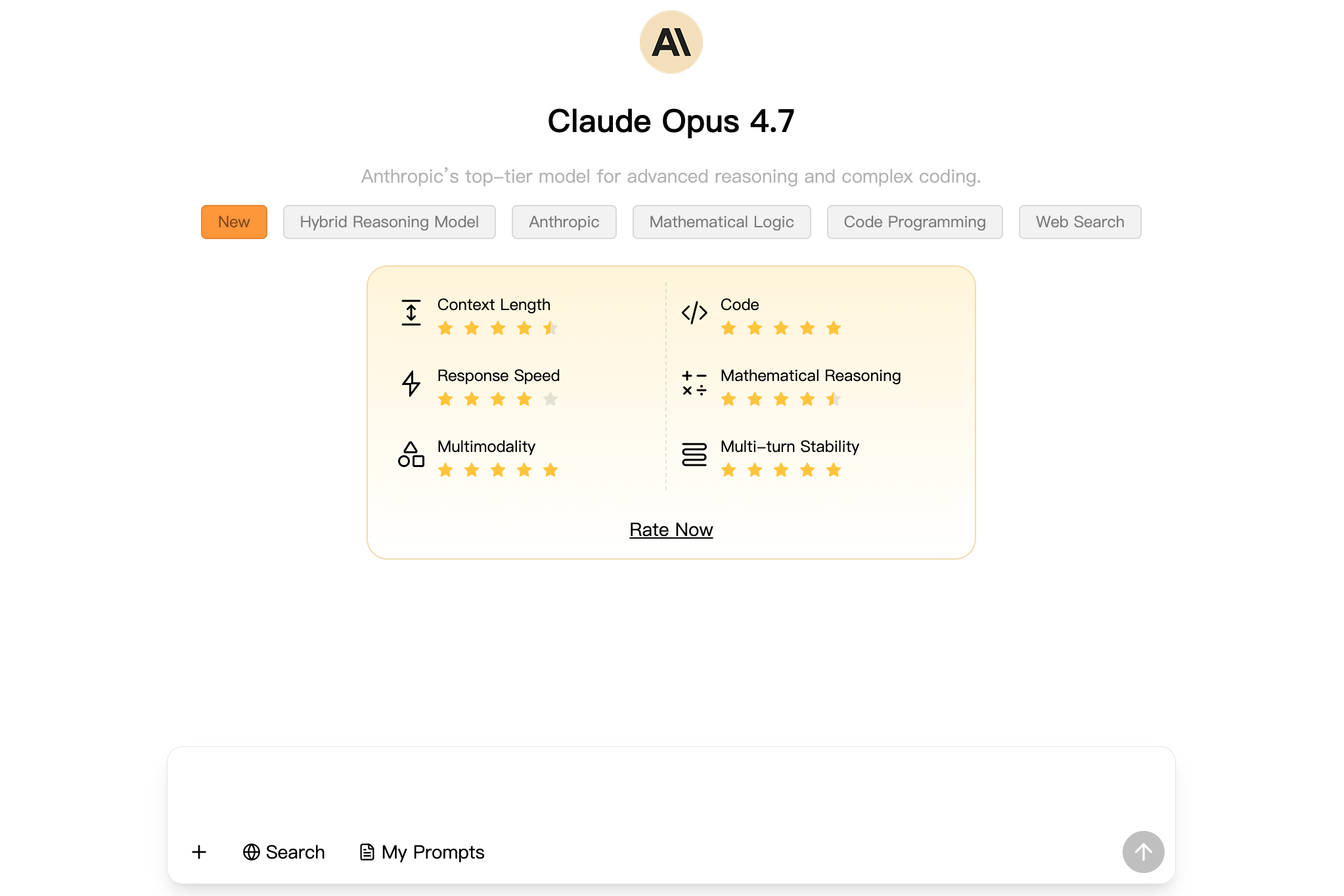Click the Mathematical Reasoning operators icon
Screen dimensions: 1344x896
click(x=694, y=384)
